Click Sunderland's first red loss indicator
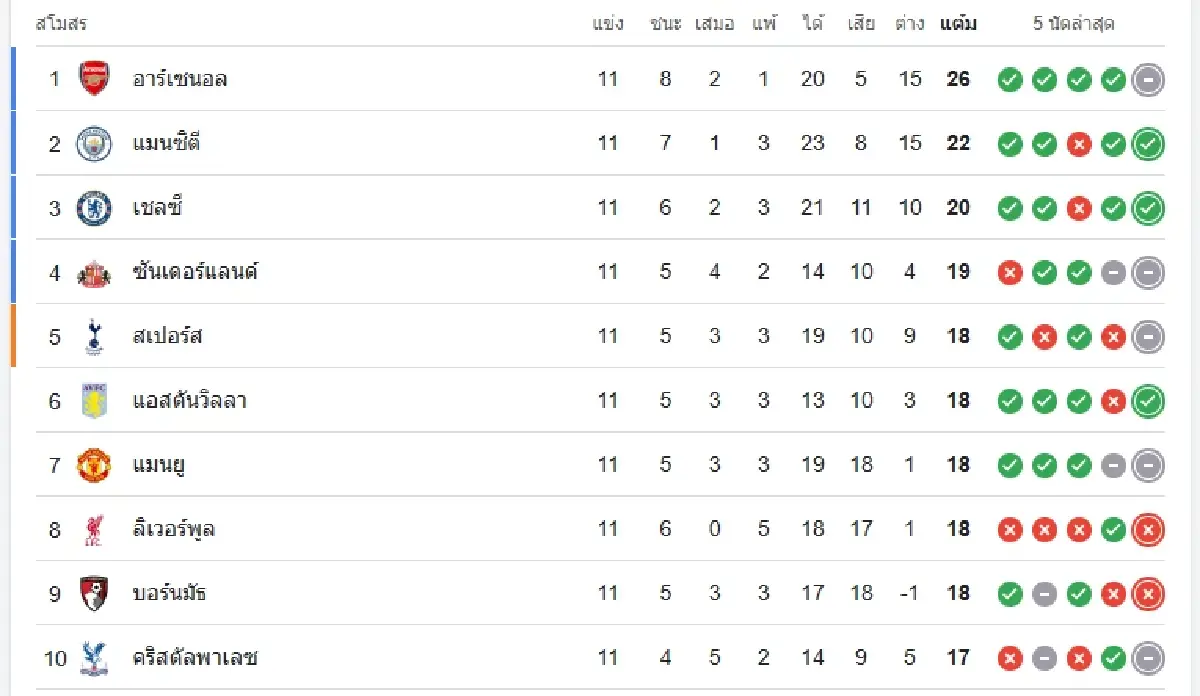Screen dimensions: 1200x696 click(x=1010, y=273)
